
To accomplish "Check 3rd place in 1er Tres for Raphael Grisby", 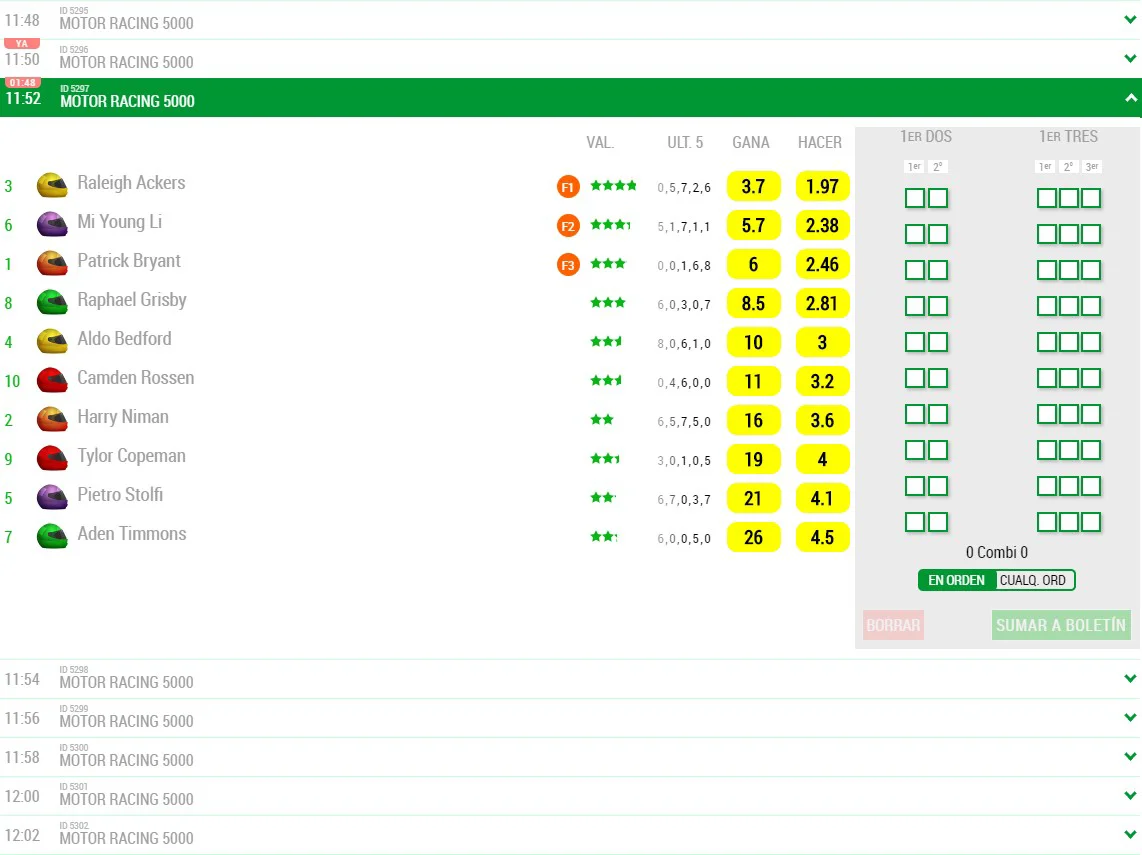I will pyautogui.click(x=1091, y=306).
